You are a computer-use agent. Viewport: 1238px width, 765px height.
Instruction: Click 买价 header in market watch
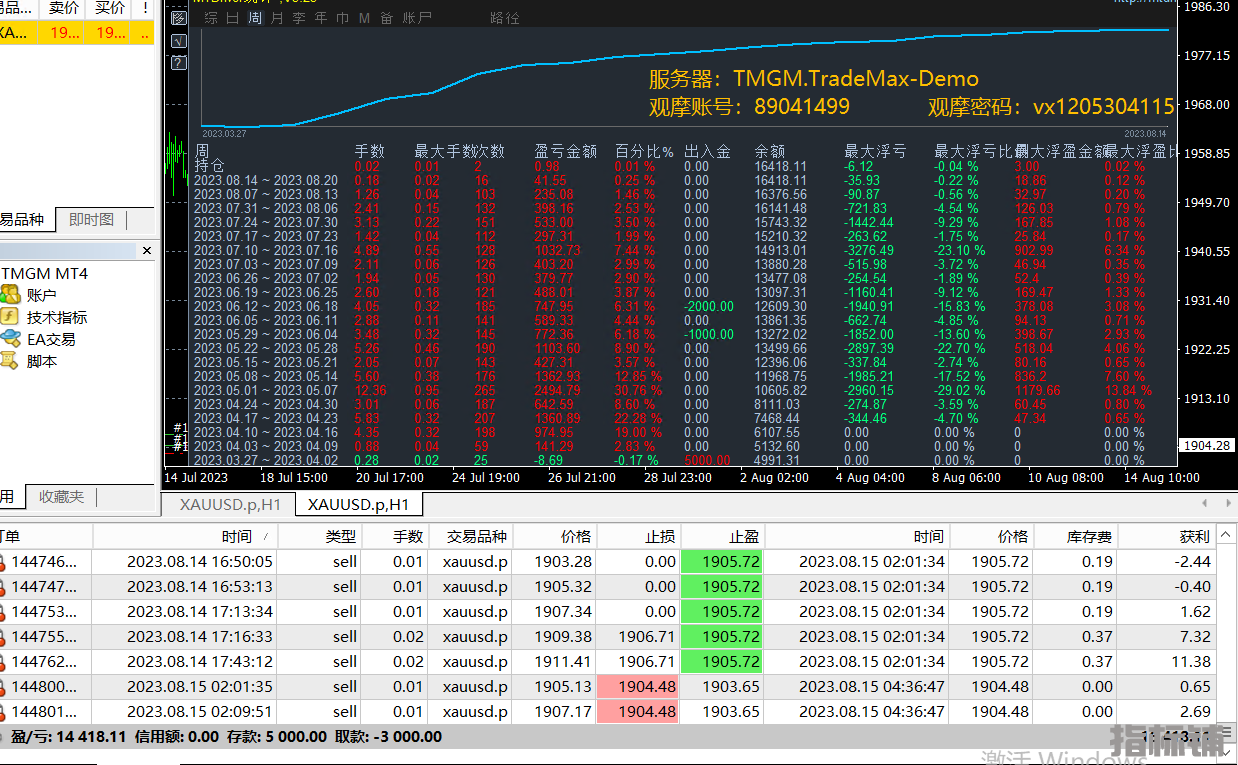(x=109, y=8)
